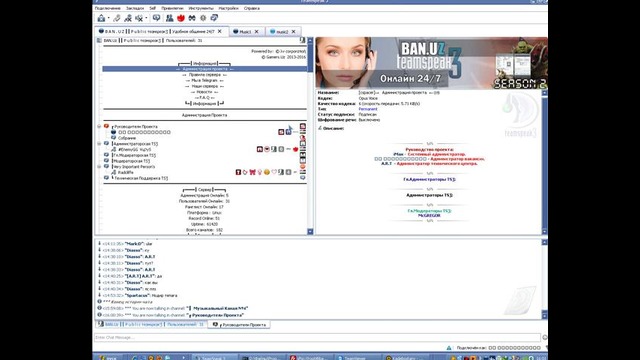This screenshot has width=640, height=360.
Task: Select the Модераторская TS channel
Action: tap(131, 161)
